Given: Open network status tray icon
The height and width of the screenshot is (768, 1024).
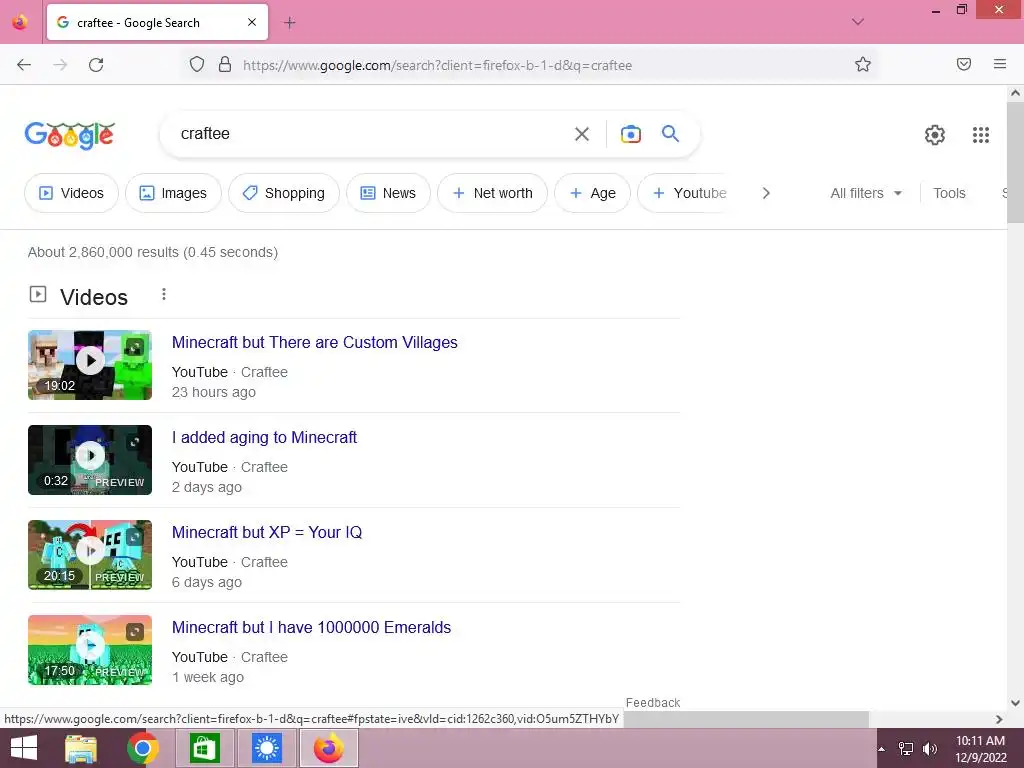Looking at the screenshot, I should (906, 749).
